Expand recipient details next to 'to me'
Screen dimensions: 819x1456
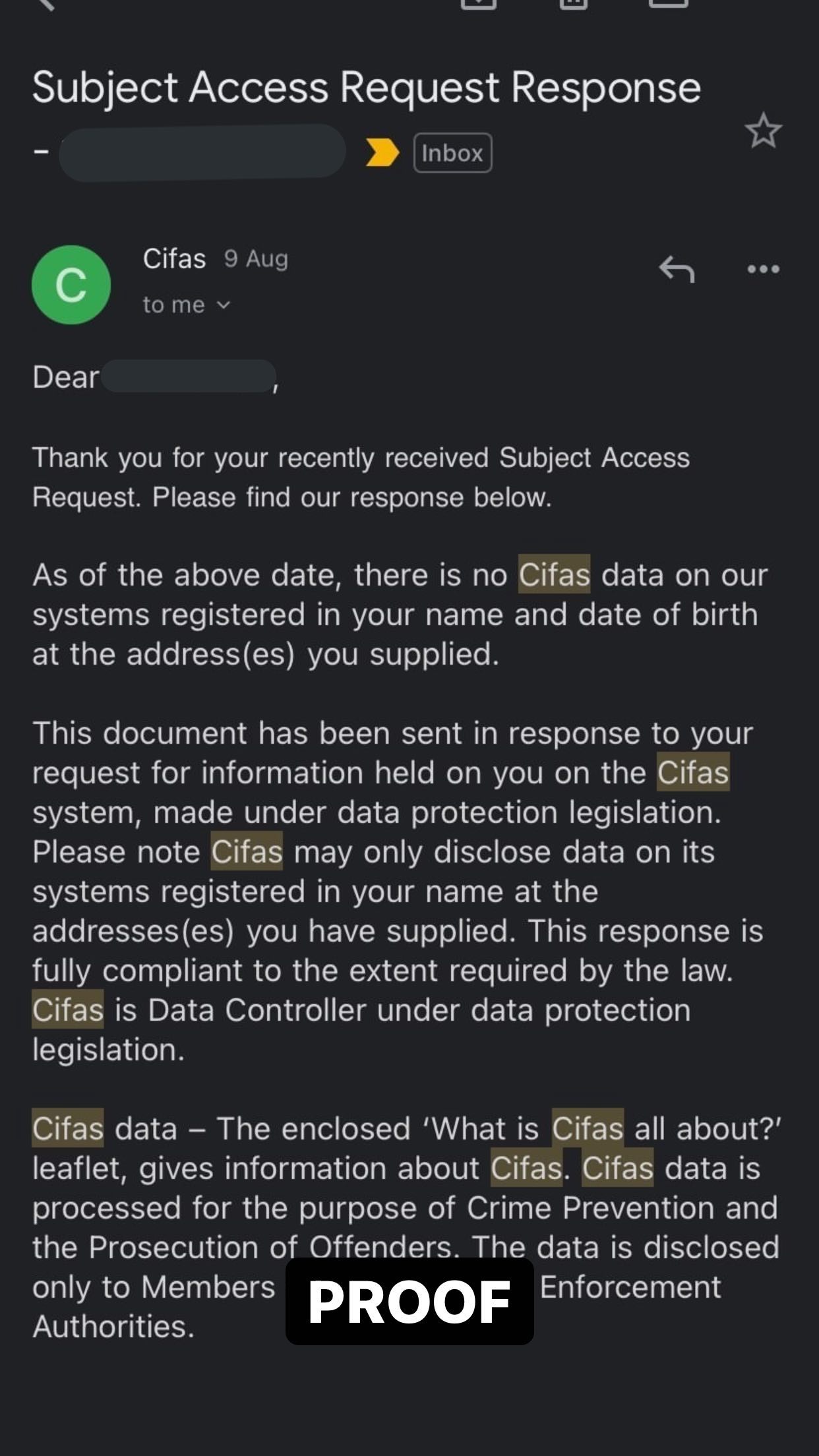coord(224,305)
